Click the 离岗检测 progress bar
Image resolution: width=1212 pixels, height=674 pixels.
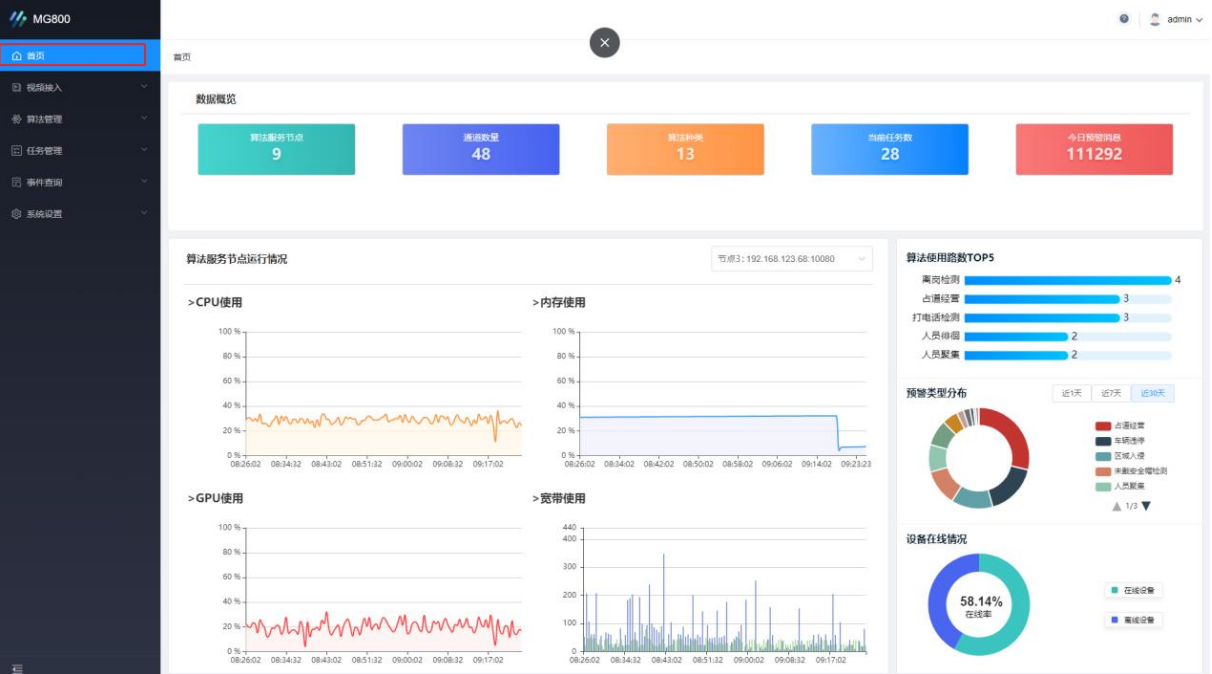point(1066,280)
